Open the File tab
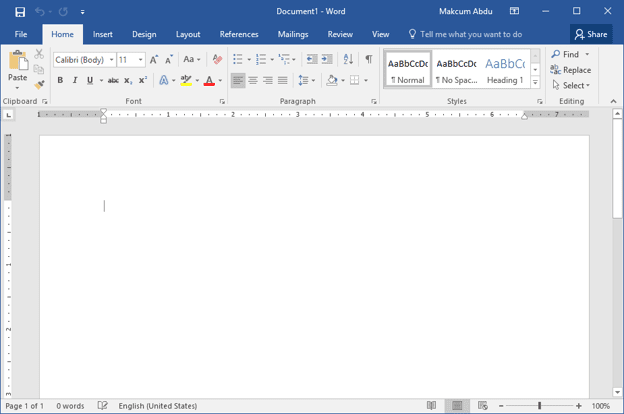This screenshot has height=414, width=624. 21,34
